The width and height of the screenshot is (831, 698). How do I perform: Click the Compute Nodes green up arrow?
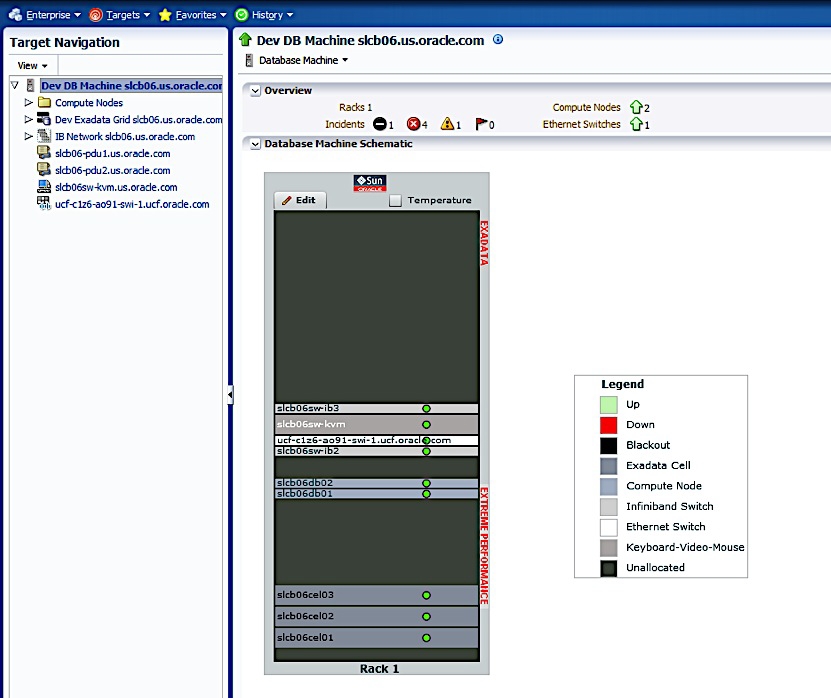[635, 108]
